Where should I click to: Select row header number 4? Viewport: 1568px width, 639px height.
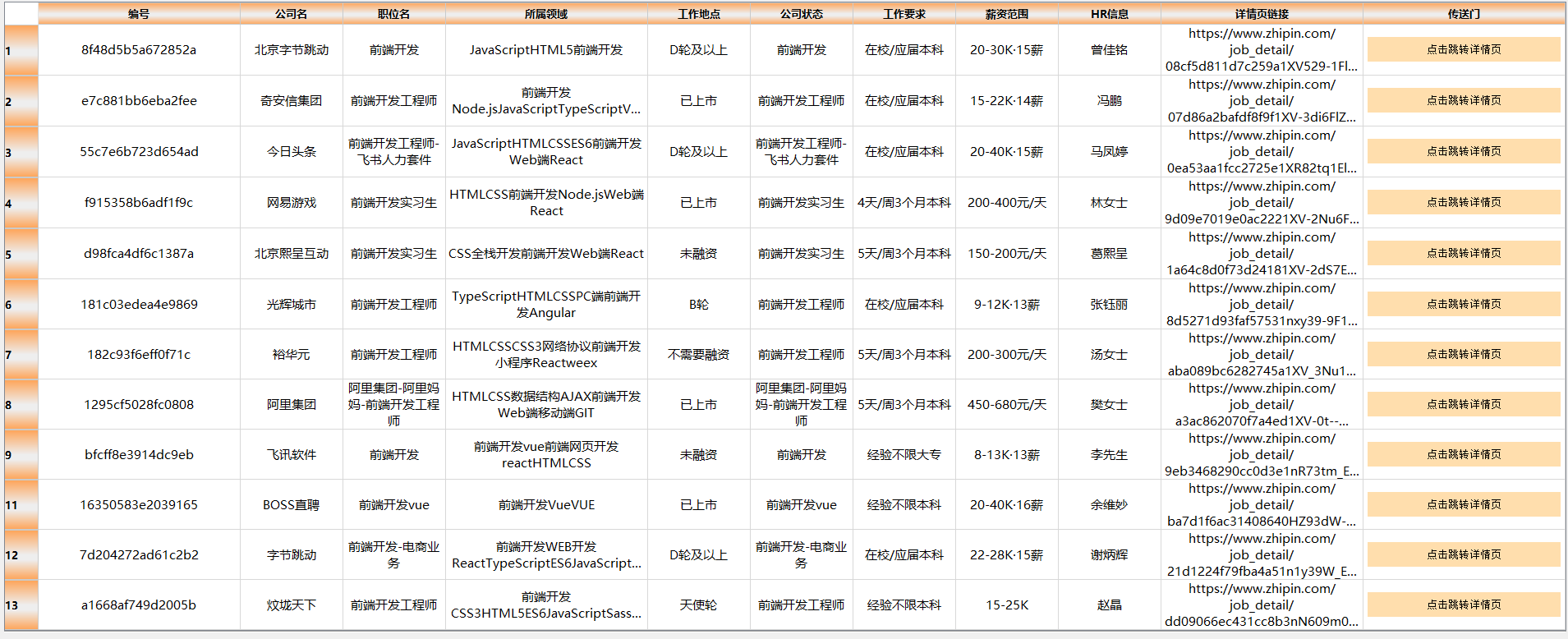[21, 203]
